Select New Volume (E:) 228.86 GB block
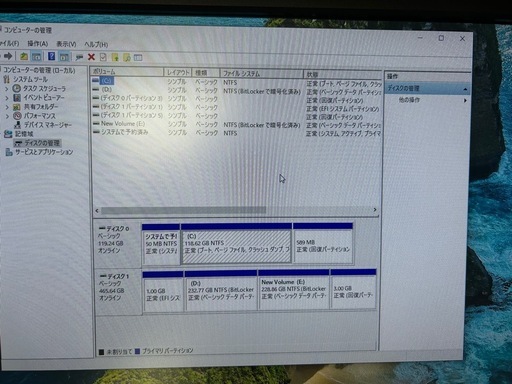Image resolution: width=512 pixels, height=384 pixels. [x=294, y=291]
